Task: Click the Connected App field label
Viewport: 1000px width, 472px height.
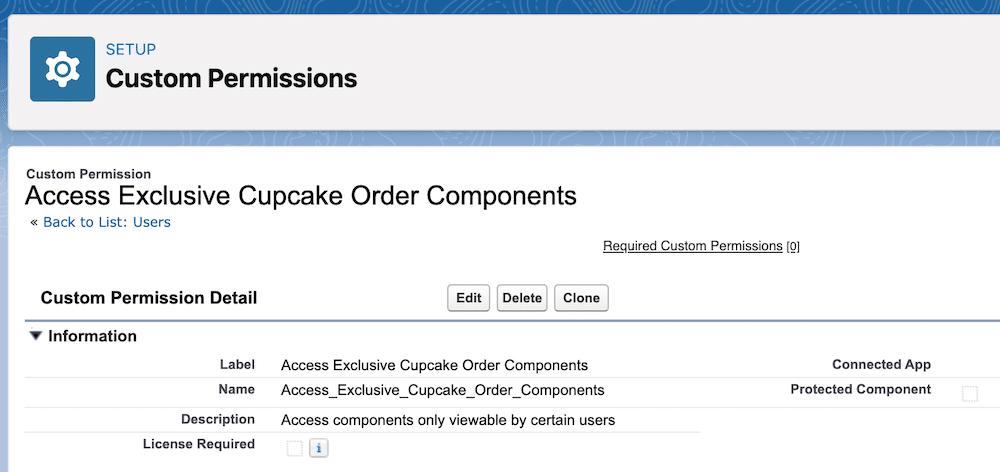Action: pos(881,365)
